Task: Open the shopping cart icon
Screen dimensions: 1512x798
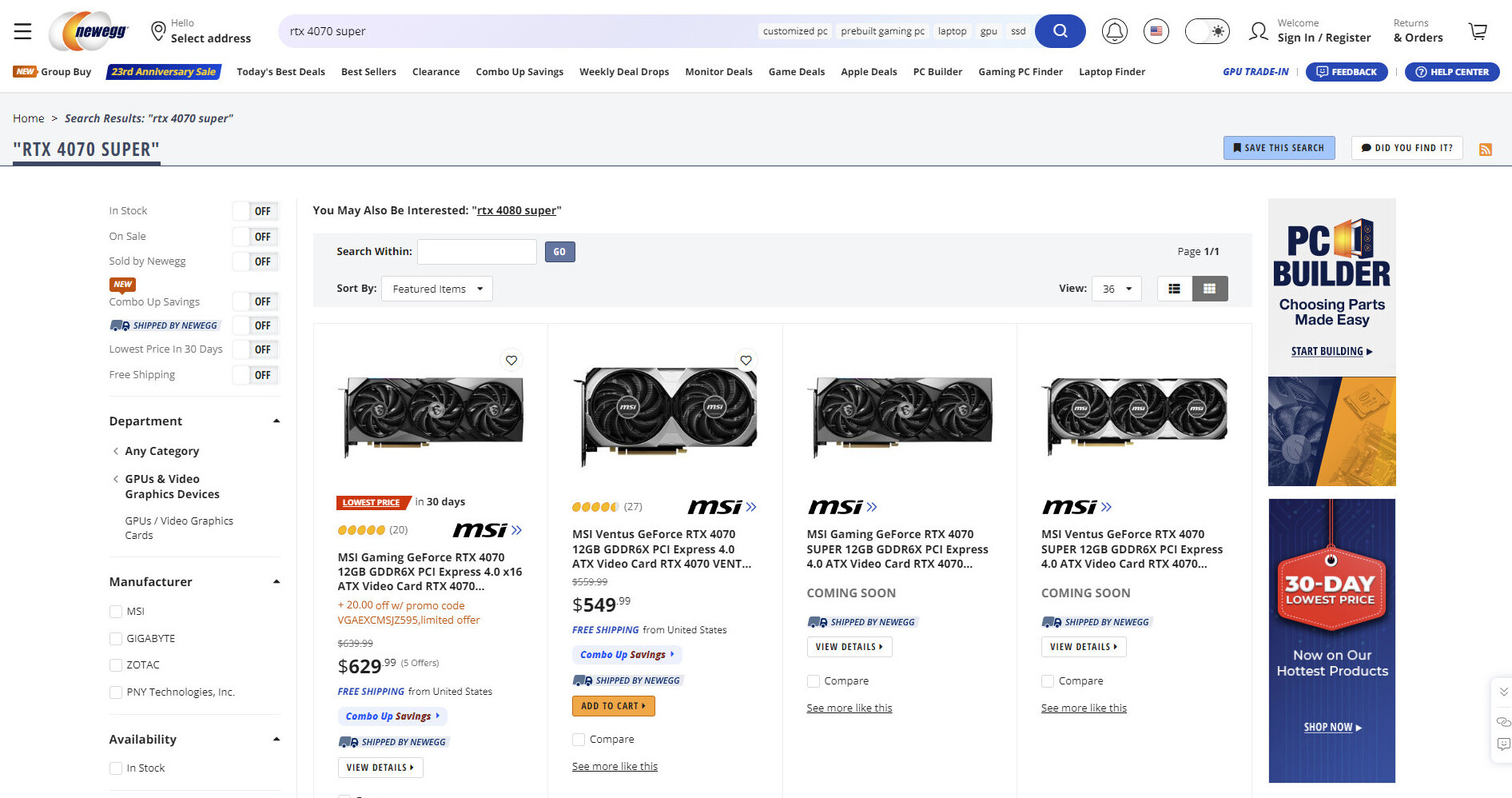Action: pyautogui.click(x=1478, y=31)
